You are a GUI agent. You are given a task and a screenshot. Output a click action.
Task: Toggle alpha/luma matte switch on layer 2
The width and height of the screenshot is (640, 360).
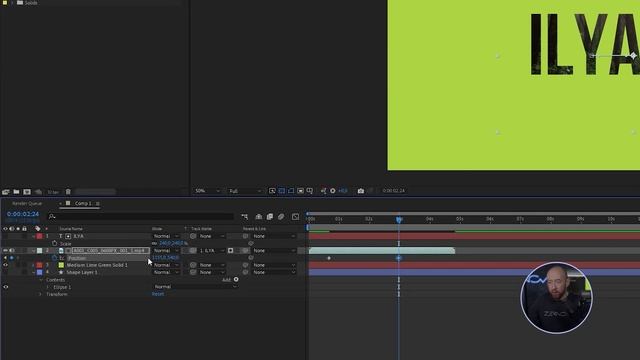coord(231,251)
